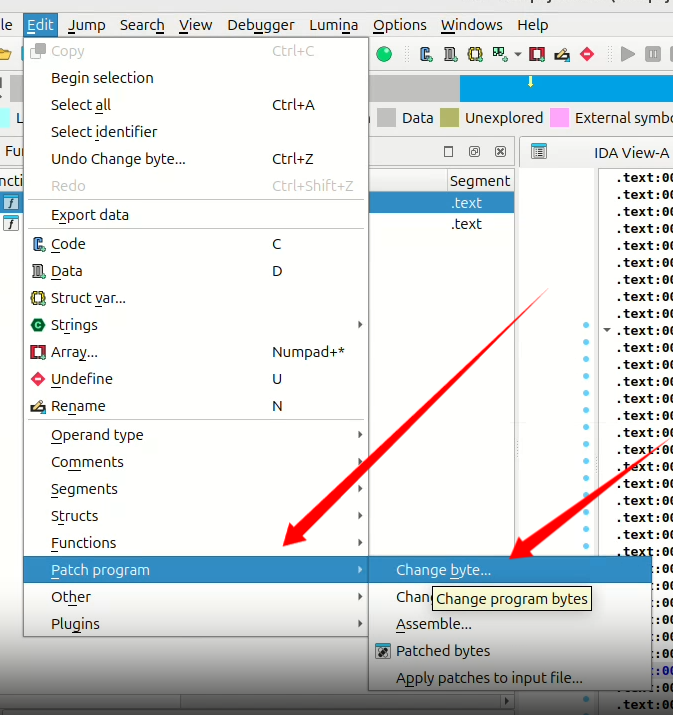Click the Code toolbar icon
Screen dimensions: 673x715
pos(426,54)
